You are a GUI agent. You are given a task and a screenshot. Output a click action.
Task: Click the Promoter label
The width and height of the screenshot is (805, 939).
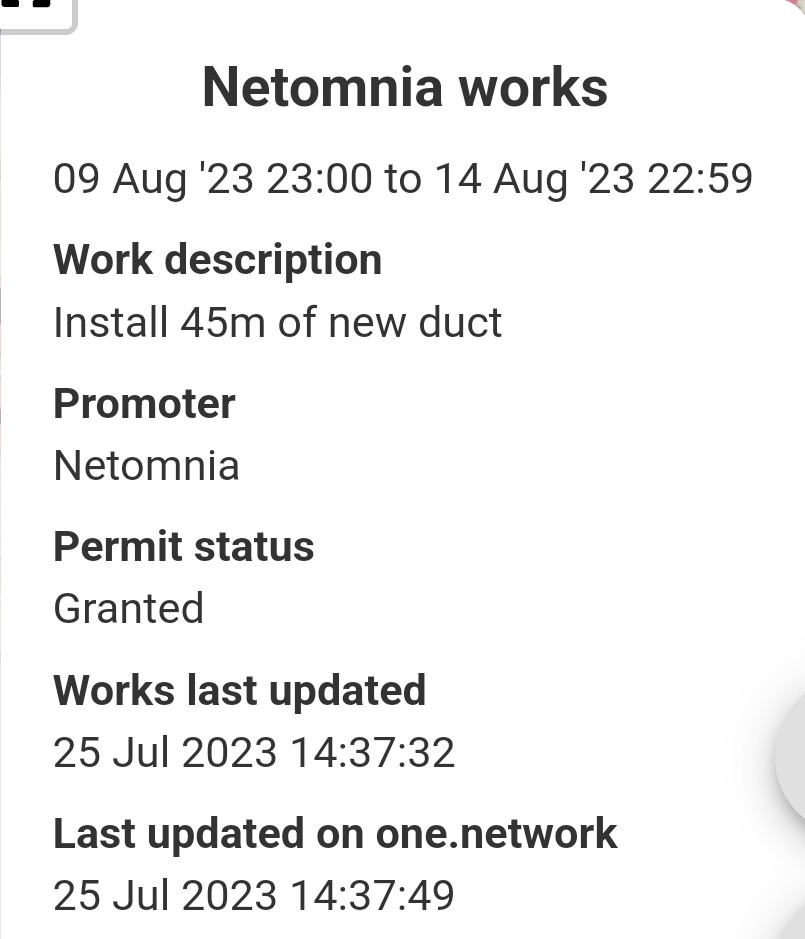[144, 404]
